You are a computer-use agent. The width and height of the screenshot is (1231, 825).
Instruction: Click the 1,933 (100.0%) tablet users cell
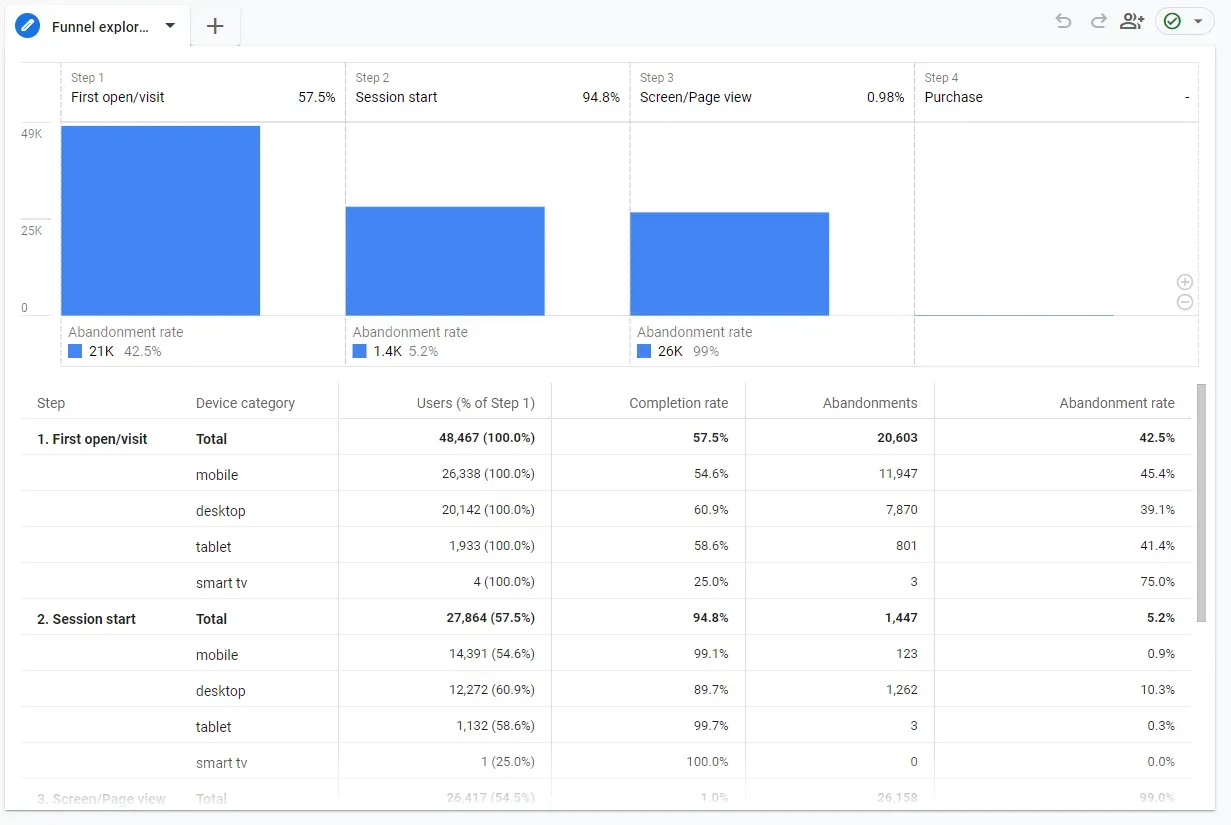click(x=492, y=546)
